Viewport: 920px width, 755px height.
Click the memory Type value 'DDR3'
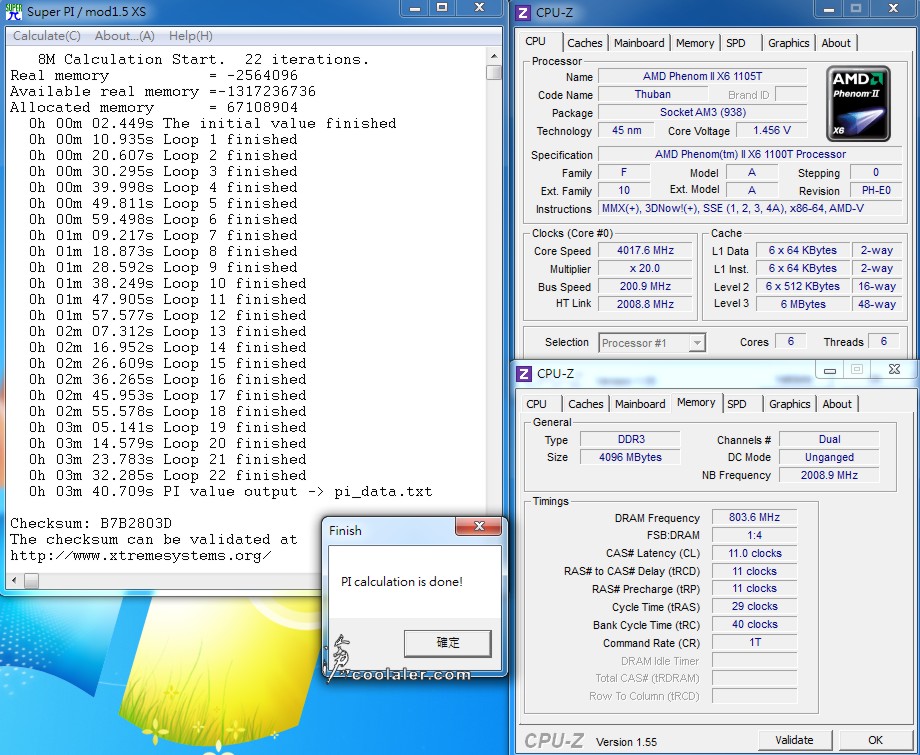pos(631,439)
